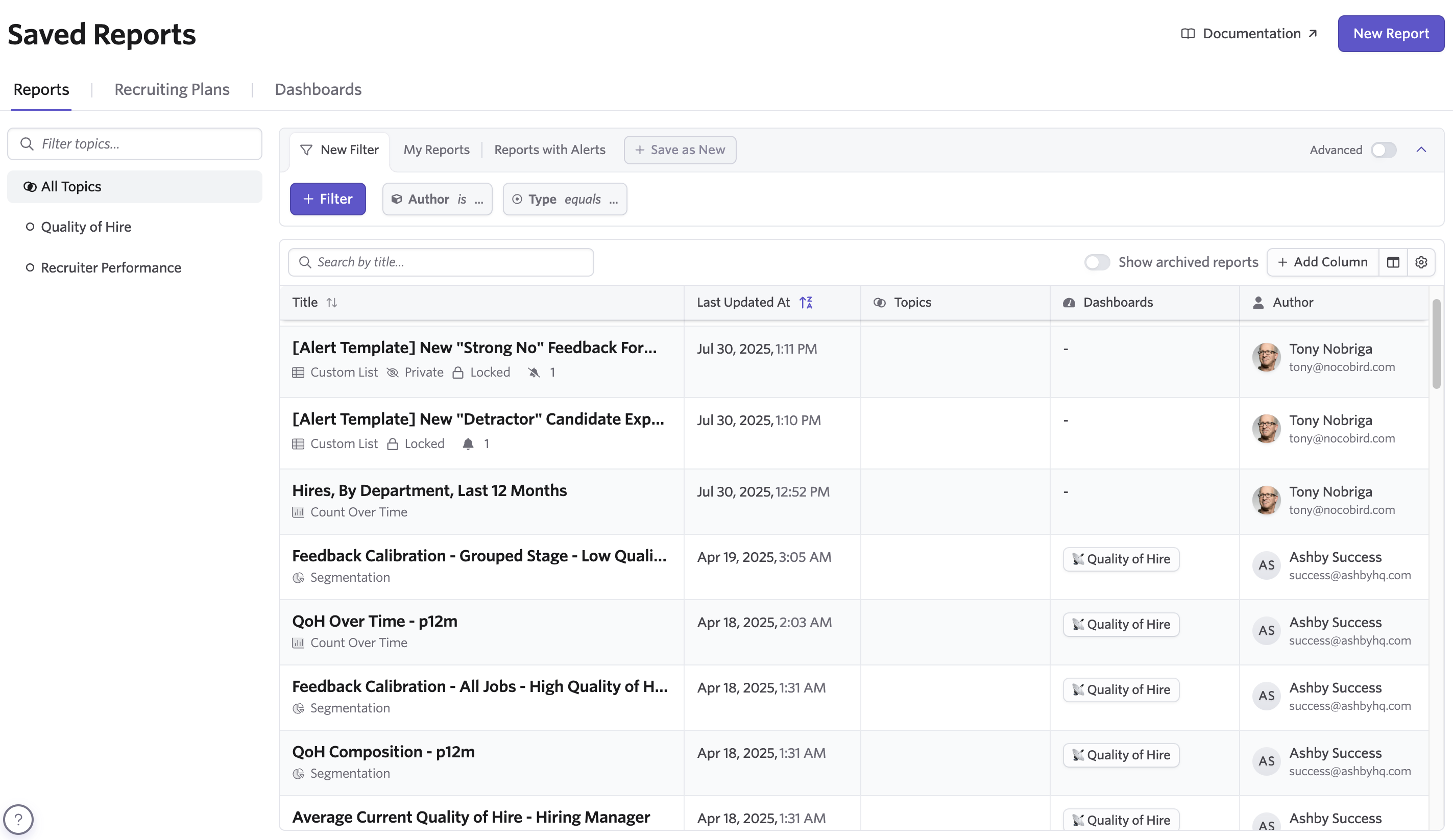The width and height of the screenshot is (1453, 840).
Task: Click success@ashbyhq.com in QoH Over Time row
Action: [1350, 640]
